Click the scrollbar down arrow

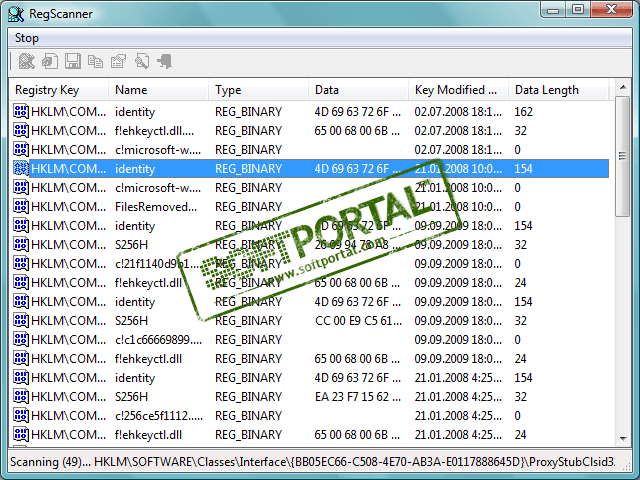[x=623, y=439]
